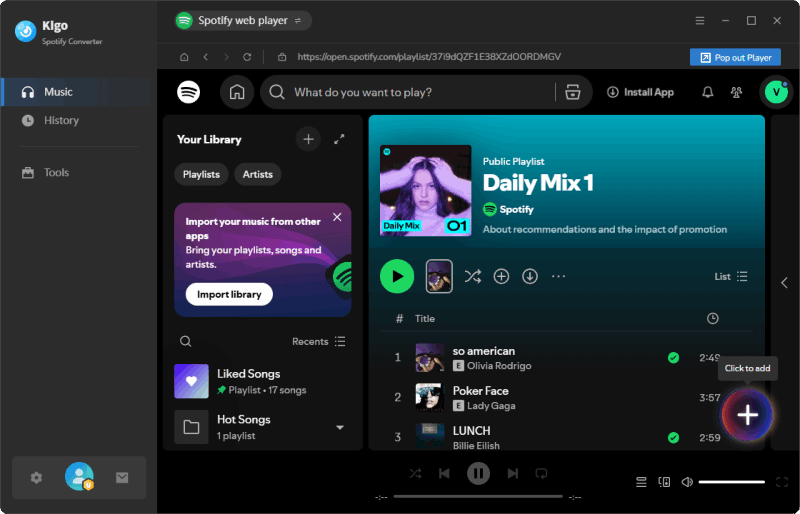Filter library by Playlists
The image size is (800, 514).
click(x=201, y=175)
